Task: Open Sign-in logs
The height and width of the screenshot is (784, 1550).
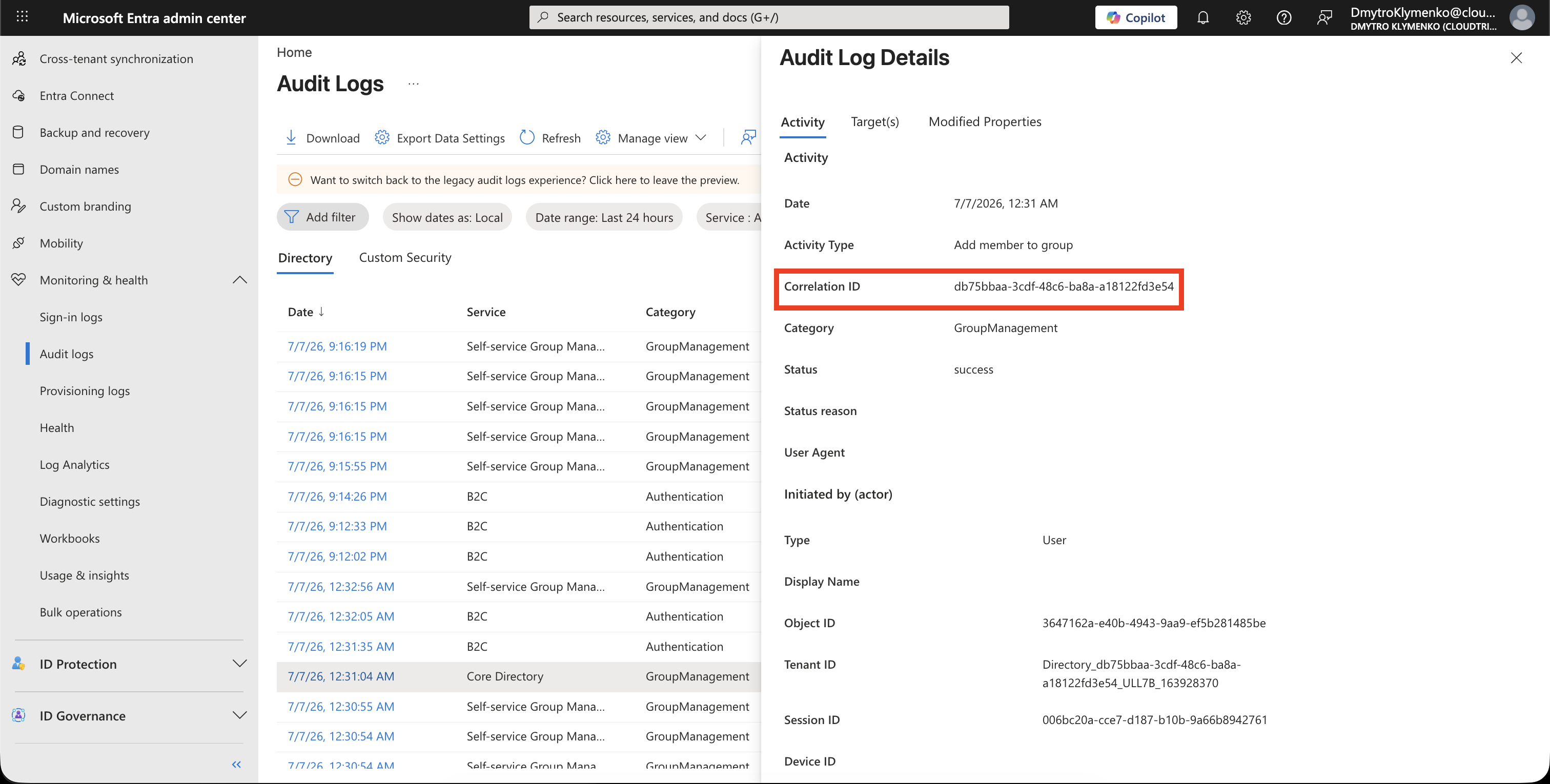Action: point(71,317)
